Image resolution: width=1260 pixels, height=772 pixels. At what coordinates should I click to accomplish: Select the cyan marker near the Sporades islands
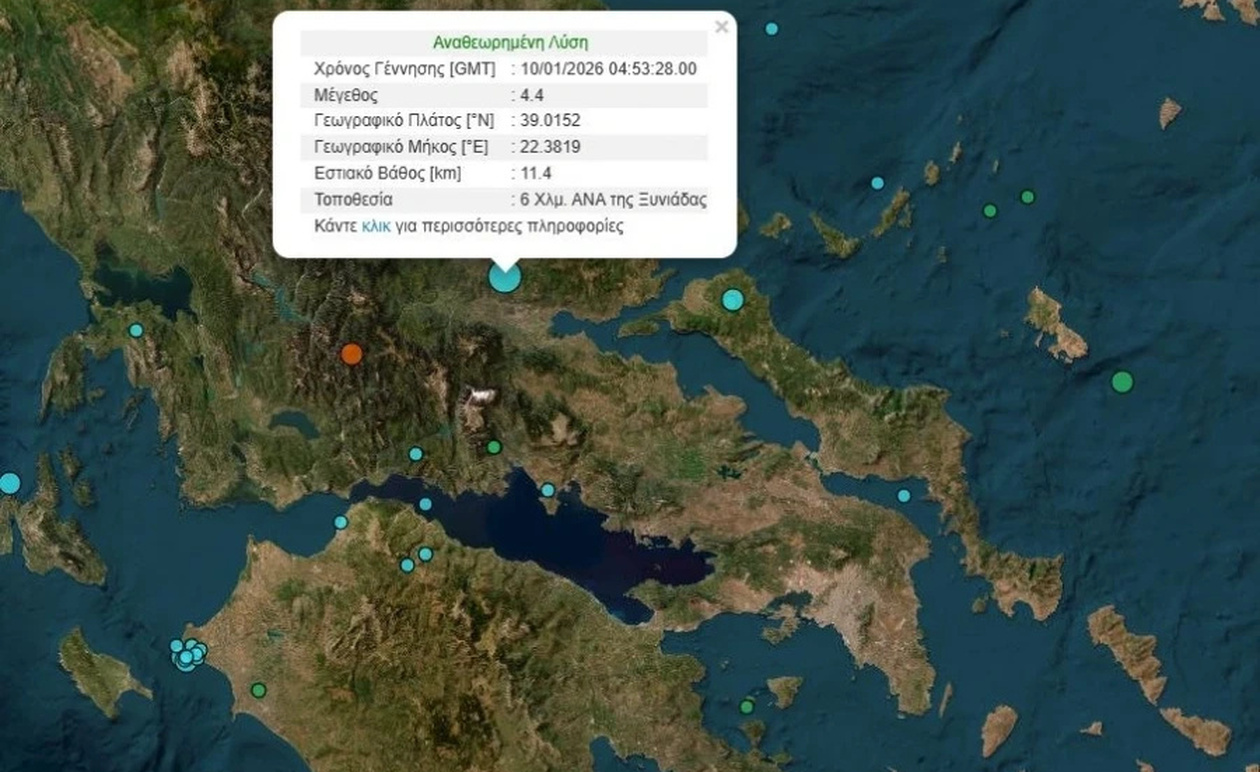tap(877, 183)
